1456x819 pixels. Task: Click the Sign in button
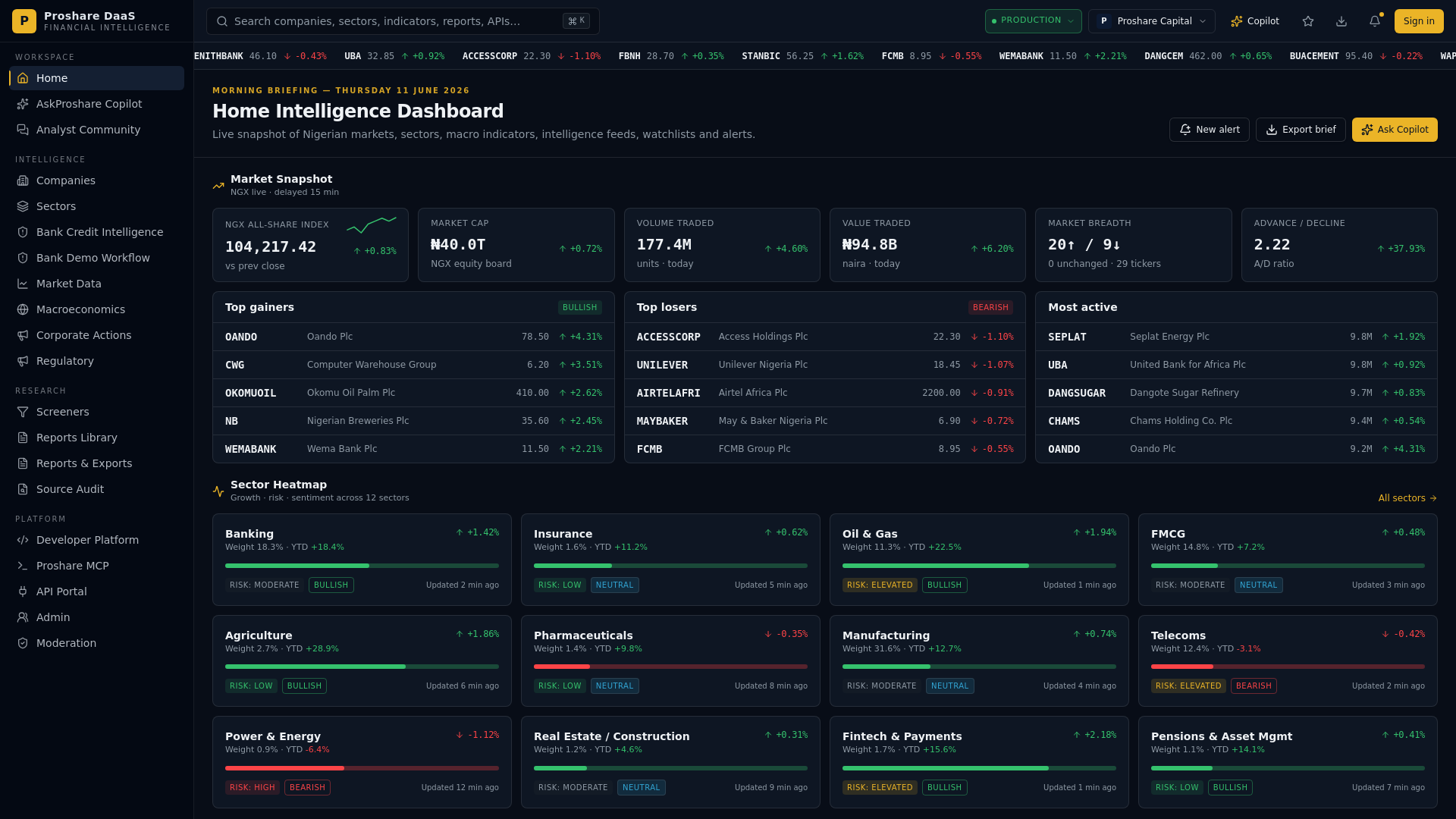point(1419,21)
